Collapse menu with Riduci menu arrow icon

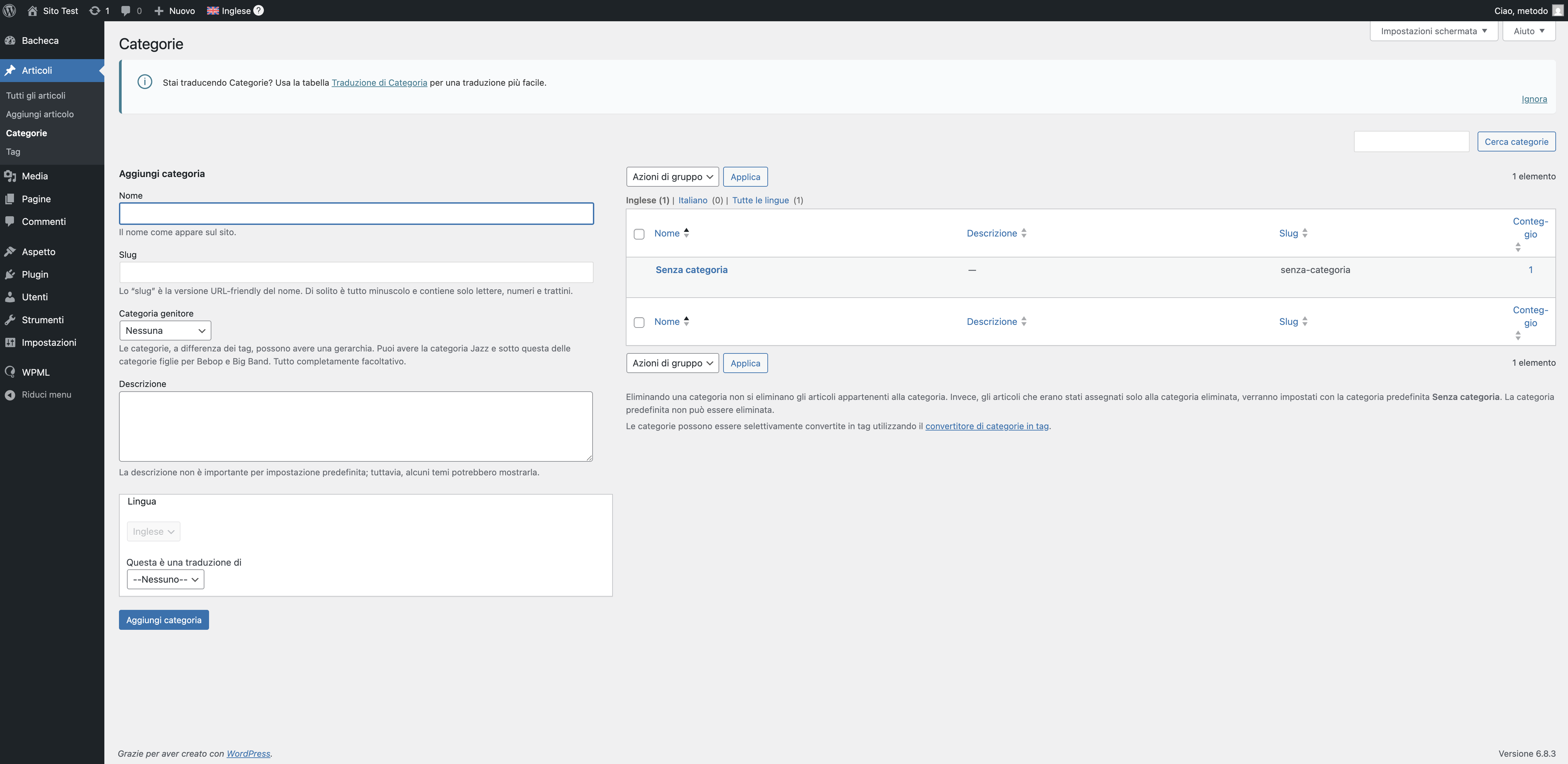tap(10, 395)
